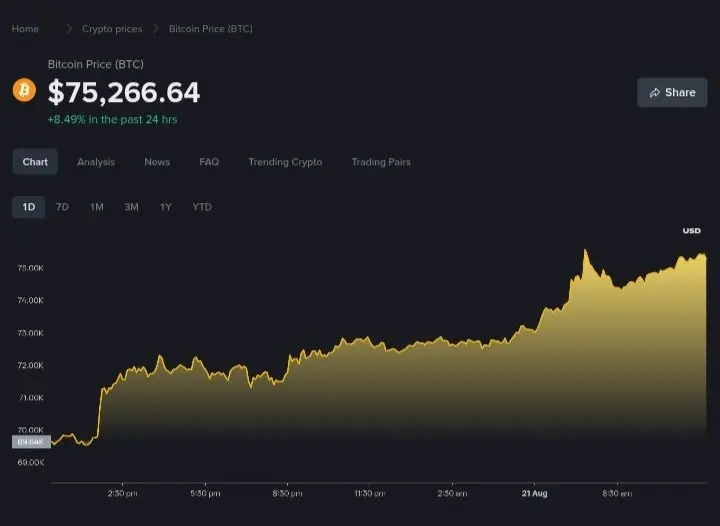Go to Home breadcrumb link

(25, 29)
